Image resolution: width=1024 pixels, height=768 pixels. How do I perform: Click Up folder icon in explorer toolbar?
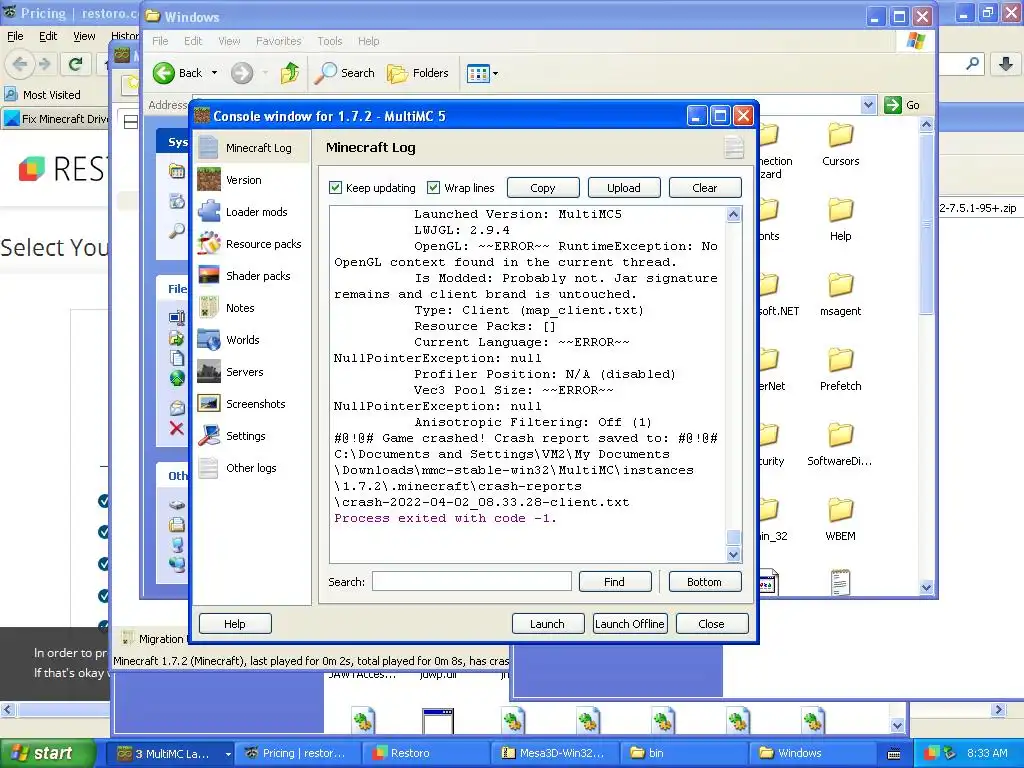[289, 73]
